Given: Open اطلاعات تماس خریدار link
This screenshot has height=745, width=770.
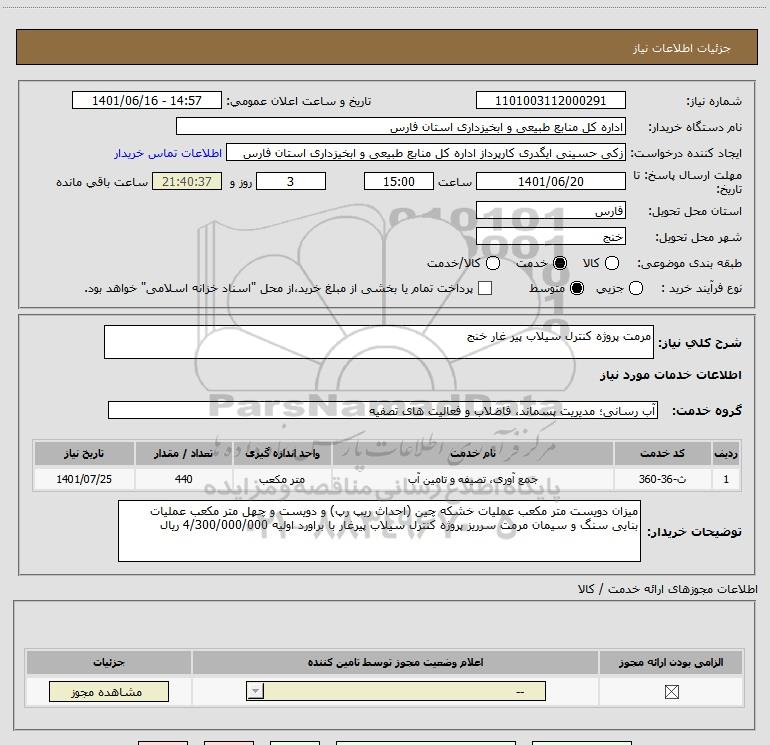Looking at the screenshot, I should click(168, 153).
